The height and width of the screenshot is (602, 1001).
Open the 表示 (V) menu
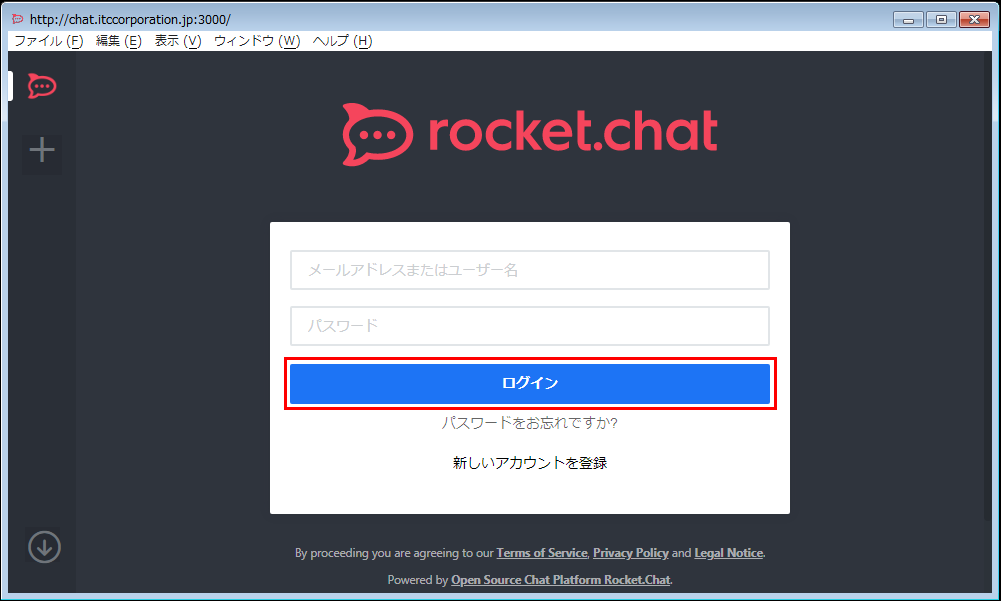178,41
